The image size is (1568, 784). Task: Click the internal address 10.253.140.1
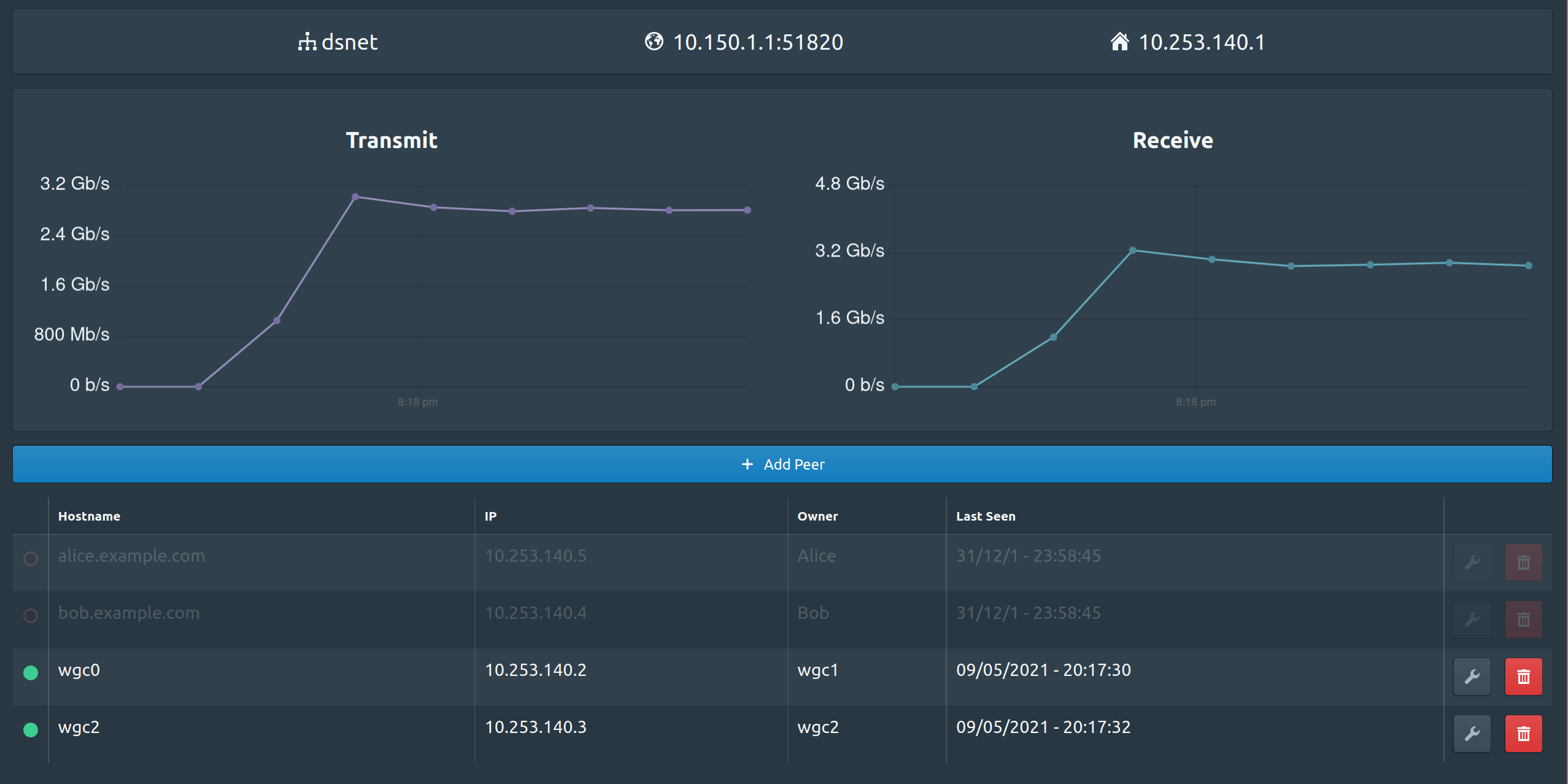[1202, 42]
